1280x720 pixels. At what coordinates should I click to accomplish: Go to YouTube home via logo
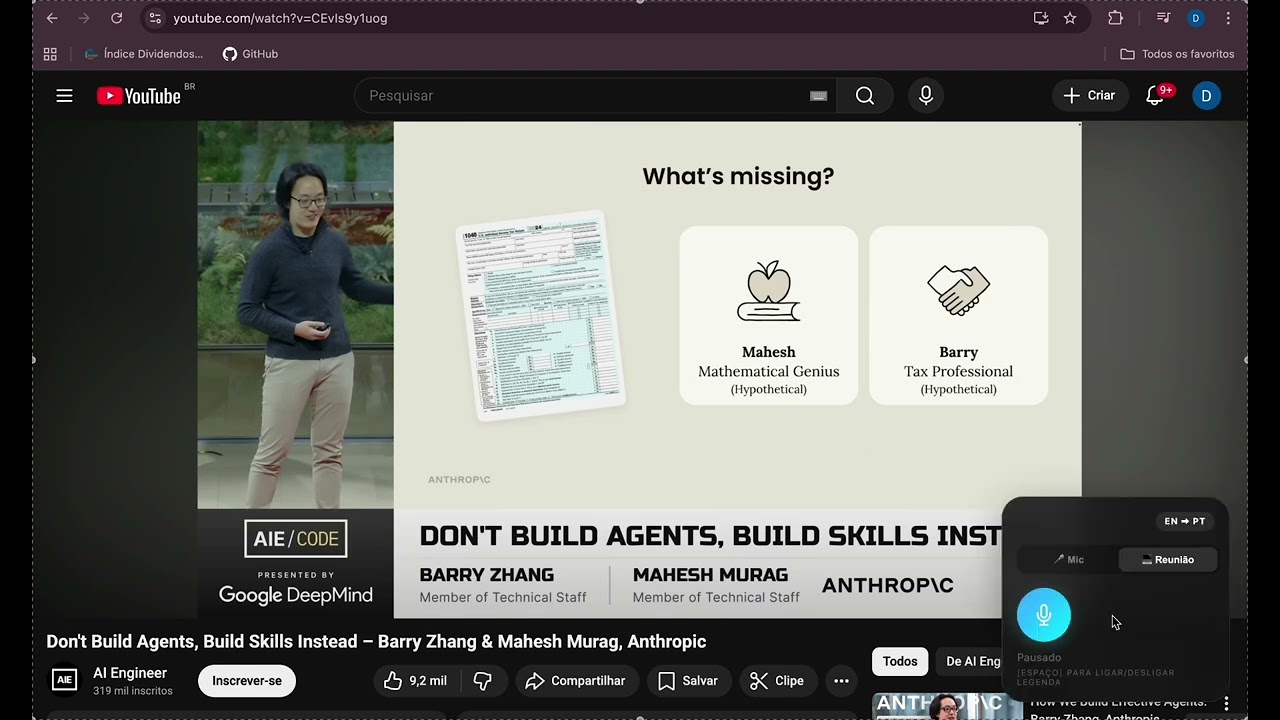pyautogui.click(x=139, y=96)
